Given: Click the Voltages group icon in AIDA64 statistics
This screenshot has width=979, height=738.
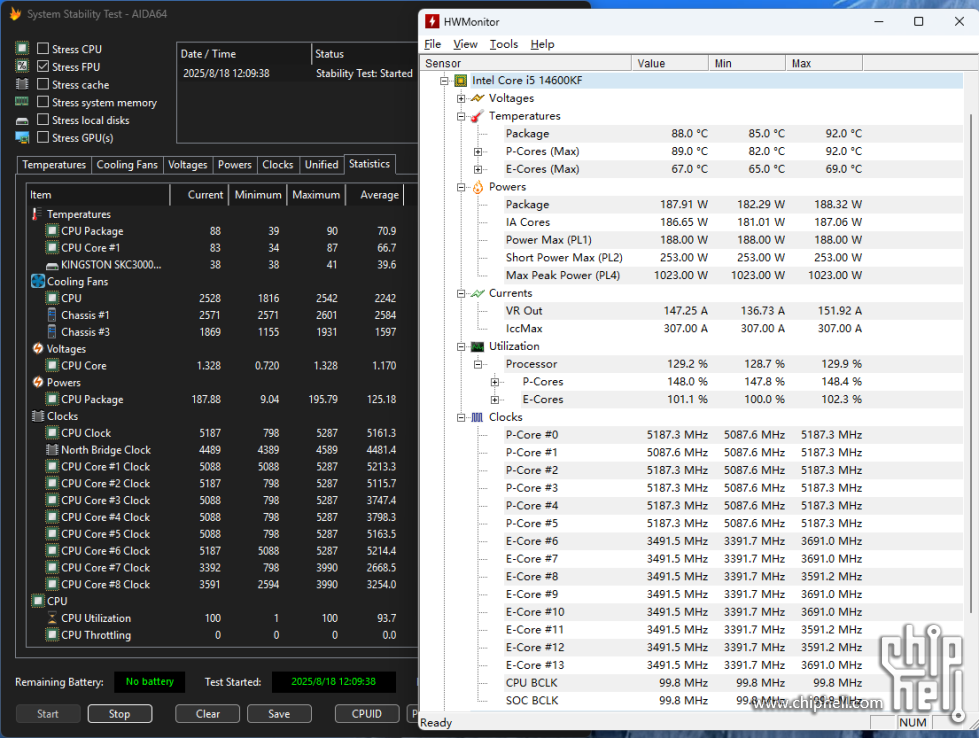Looking at the screenshot, I should click(37, 348).
